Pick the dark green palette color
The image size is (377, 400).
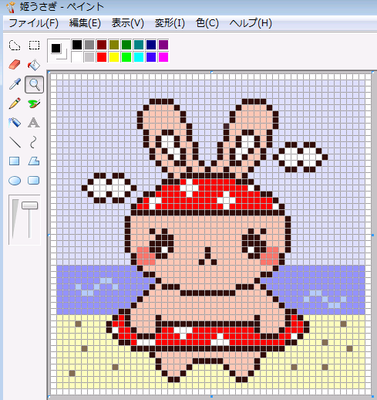[x=126, y=44]
